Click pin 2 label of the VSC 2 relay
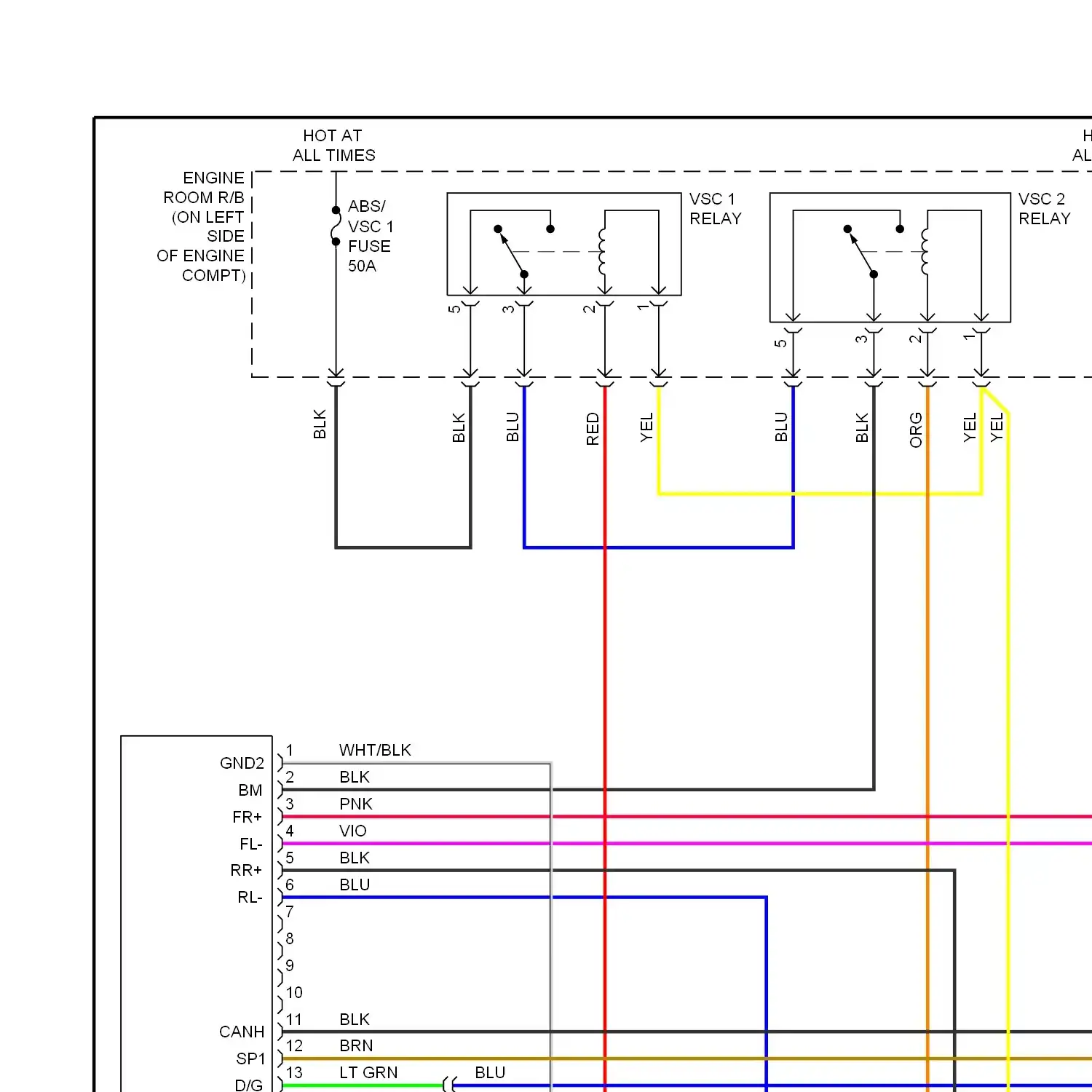Screen dimensions: 1092x1092 (914, 339)
